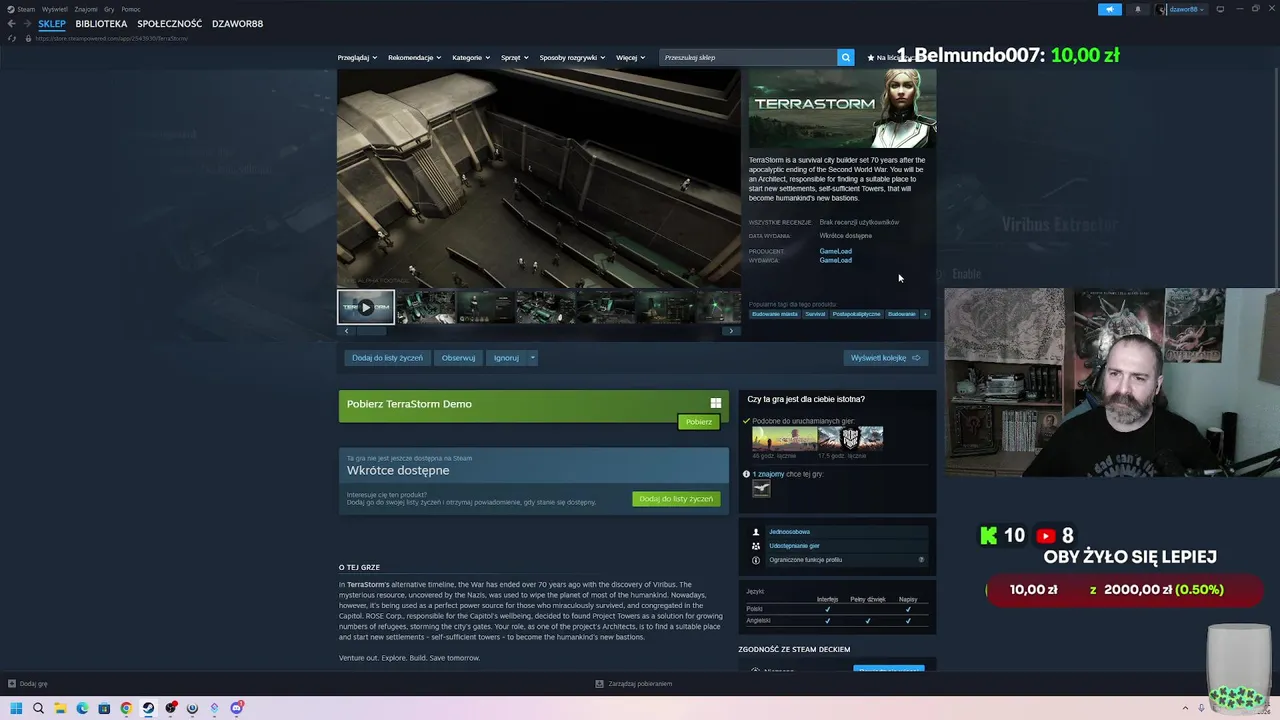Open the Gry menu
Viewport: 1280px width, 720px height.
tap(109, 9)
